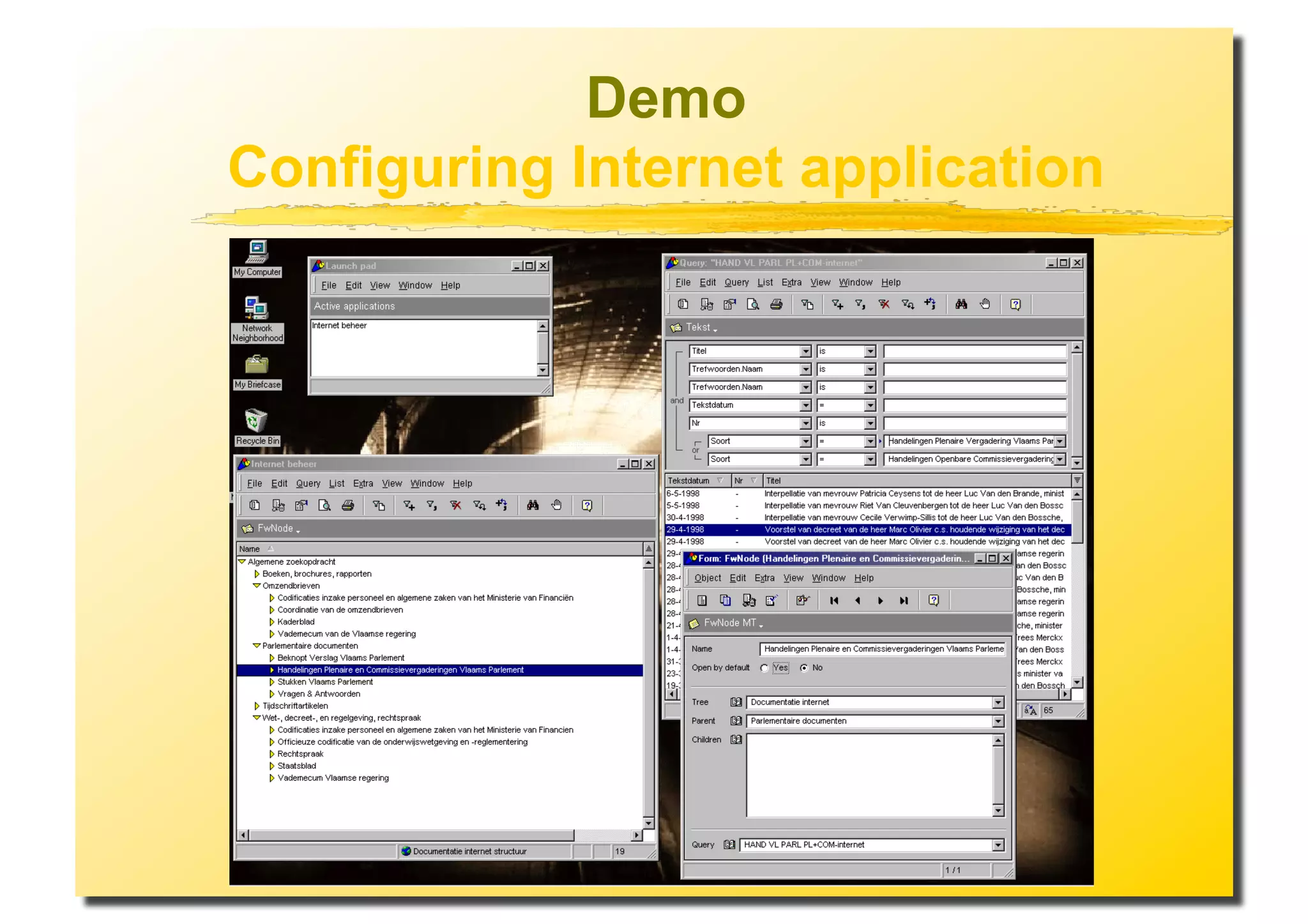Click the binoculars icon in Internet beheer toolbar

tap(533, 506)
